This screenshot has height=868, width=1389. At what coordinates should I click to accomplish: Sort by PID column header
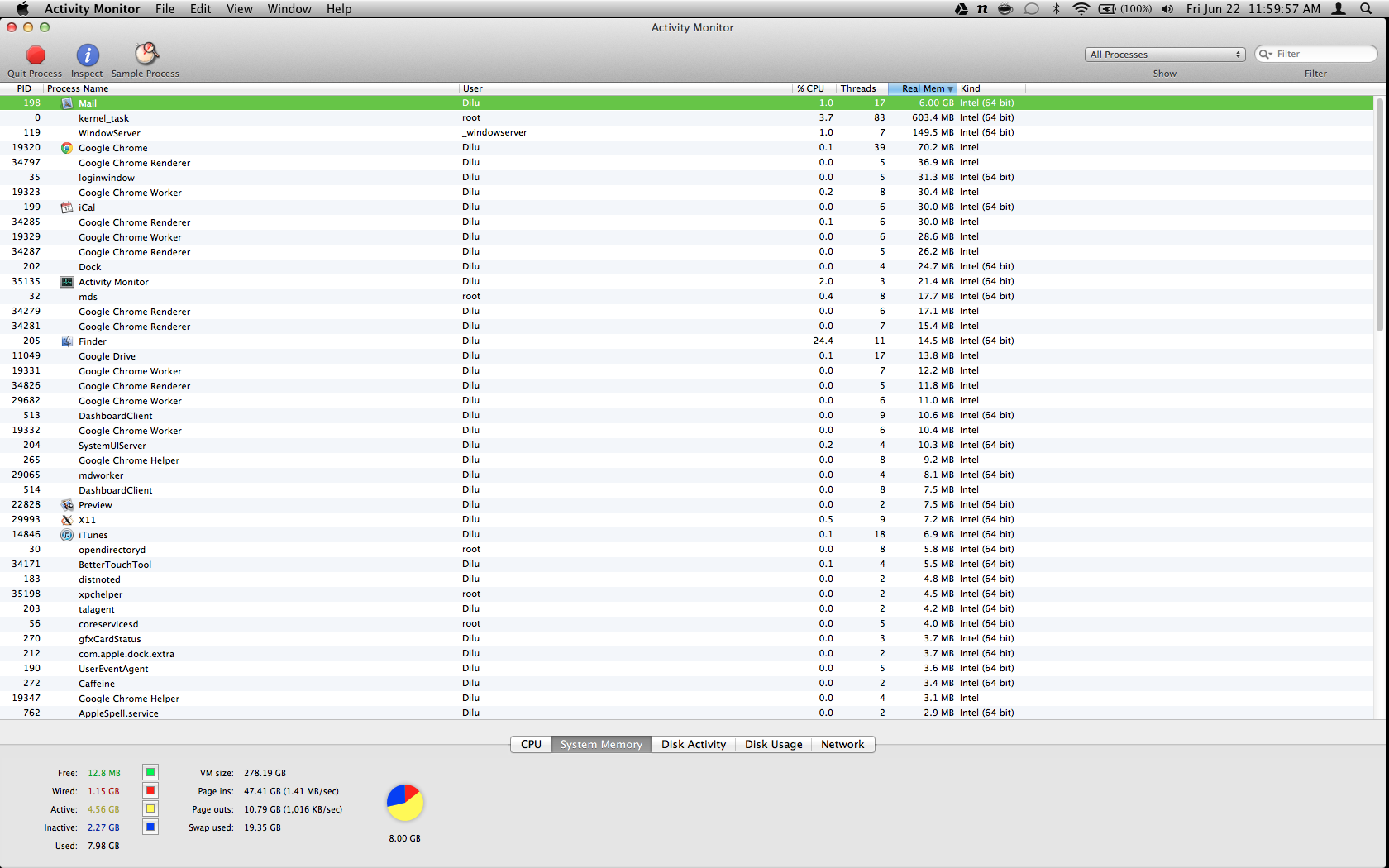point(24,88)
